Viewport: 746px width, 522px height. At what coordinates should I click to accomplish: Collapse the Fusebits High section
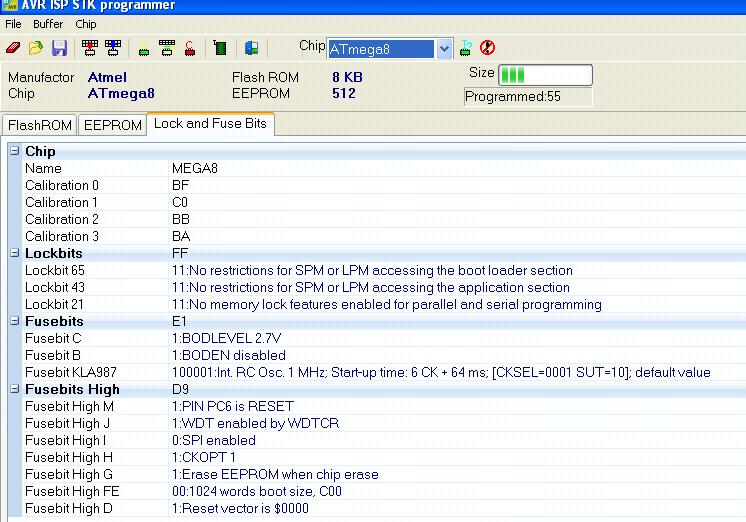coord(15,389)
